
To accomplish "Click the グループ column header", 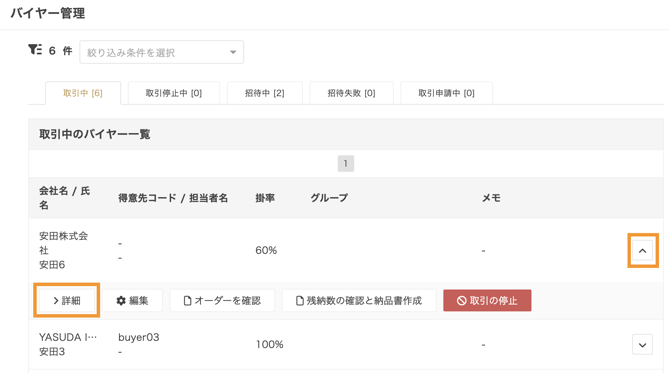I will (329, 198).
